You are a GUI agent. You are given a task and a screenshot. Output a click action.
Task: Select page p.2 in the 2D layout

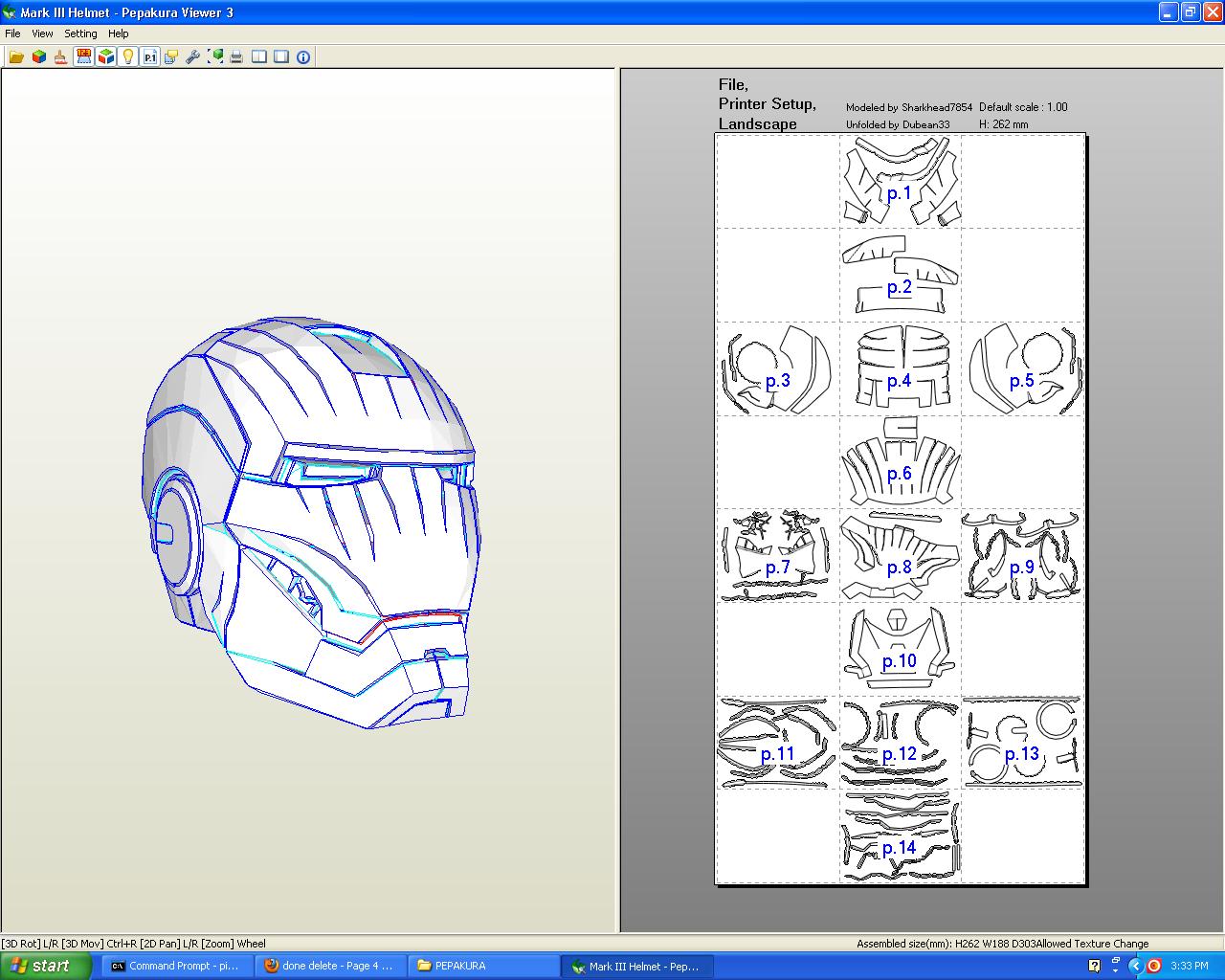tap(900, 275)
